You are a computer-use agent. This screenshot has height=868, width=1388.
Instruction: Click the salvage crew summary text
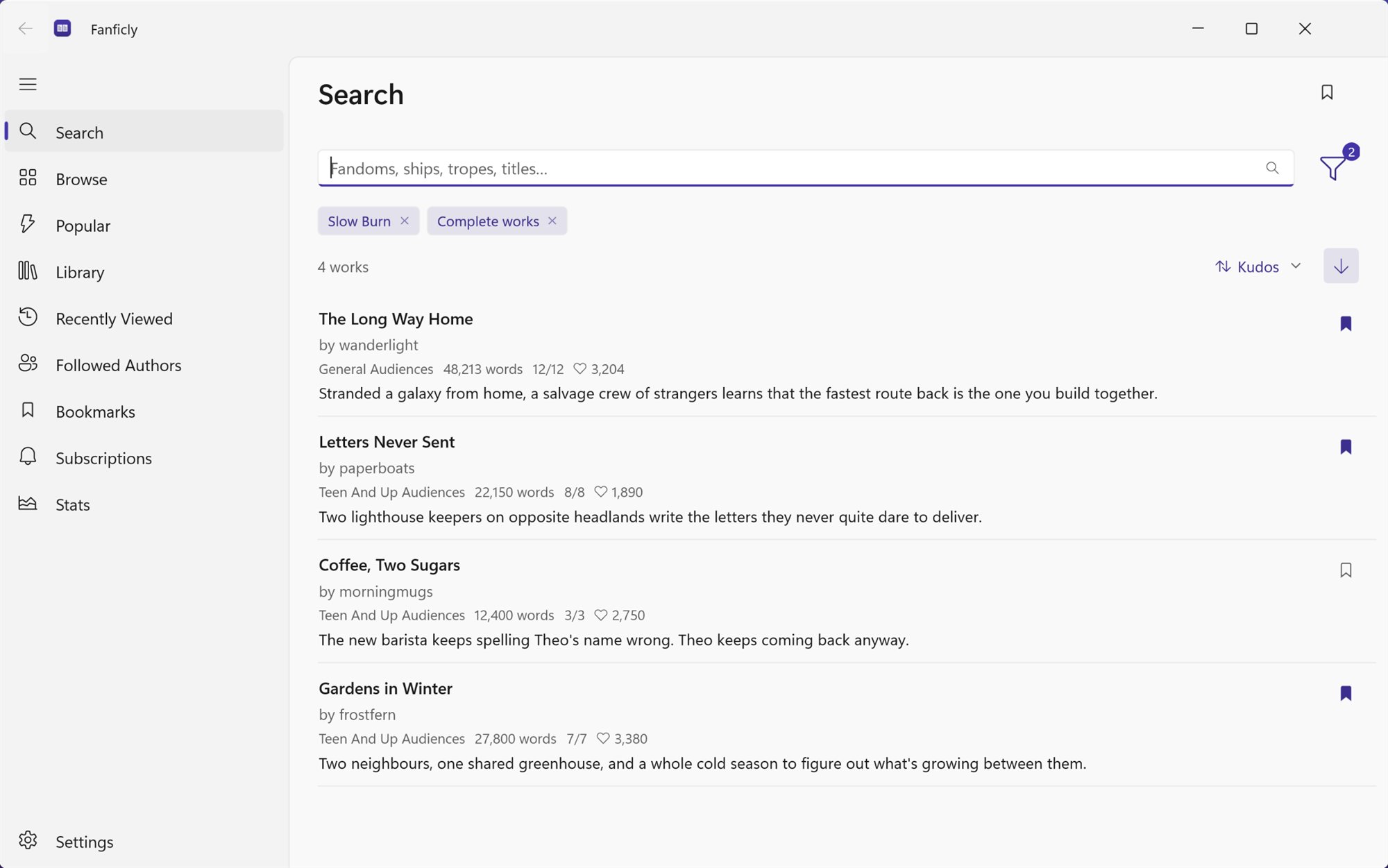pos(738,393)
